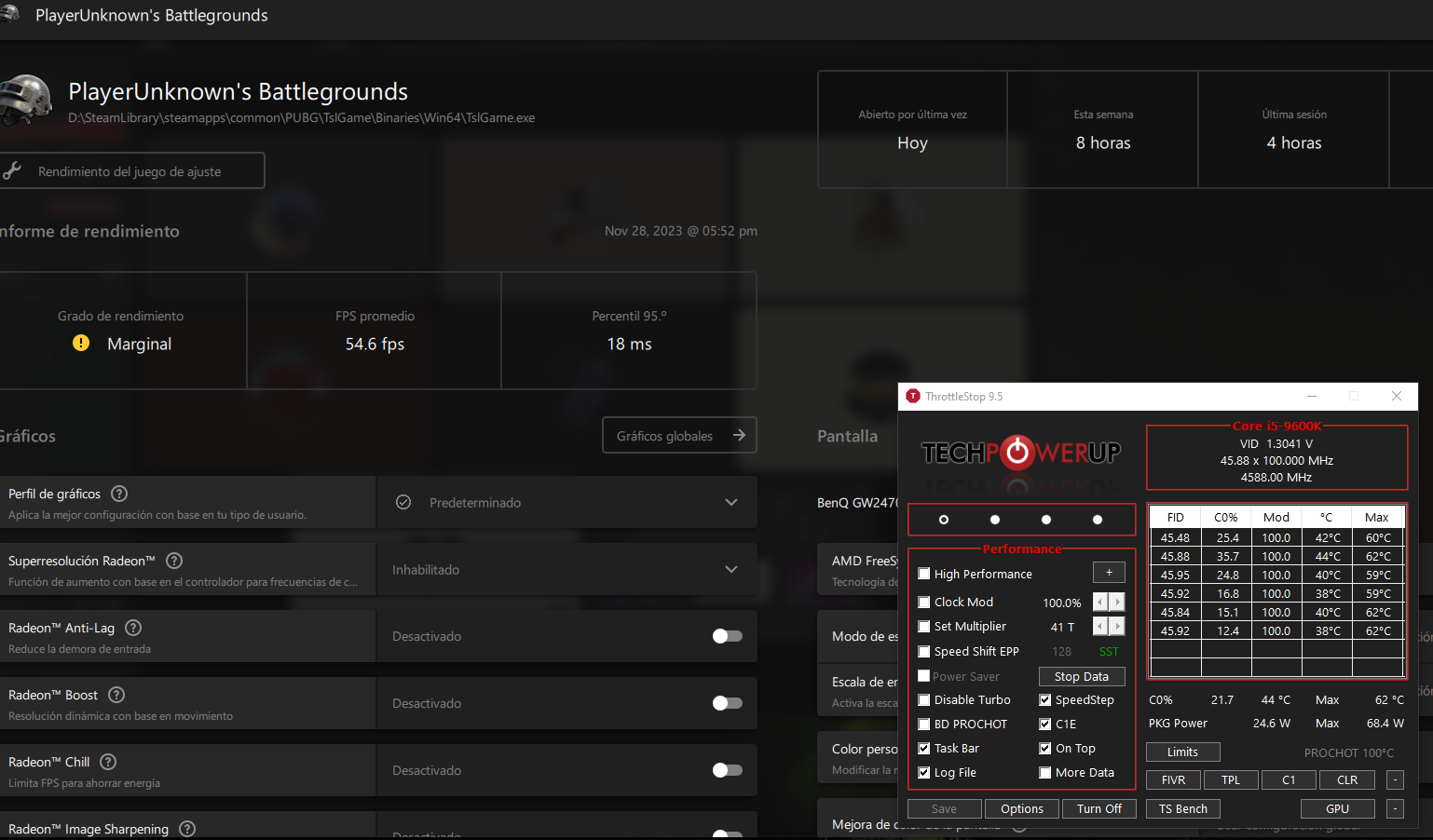Open the Limits window
The image size is (1433, 840).
click(1183, 752)
